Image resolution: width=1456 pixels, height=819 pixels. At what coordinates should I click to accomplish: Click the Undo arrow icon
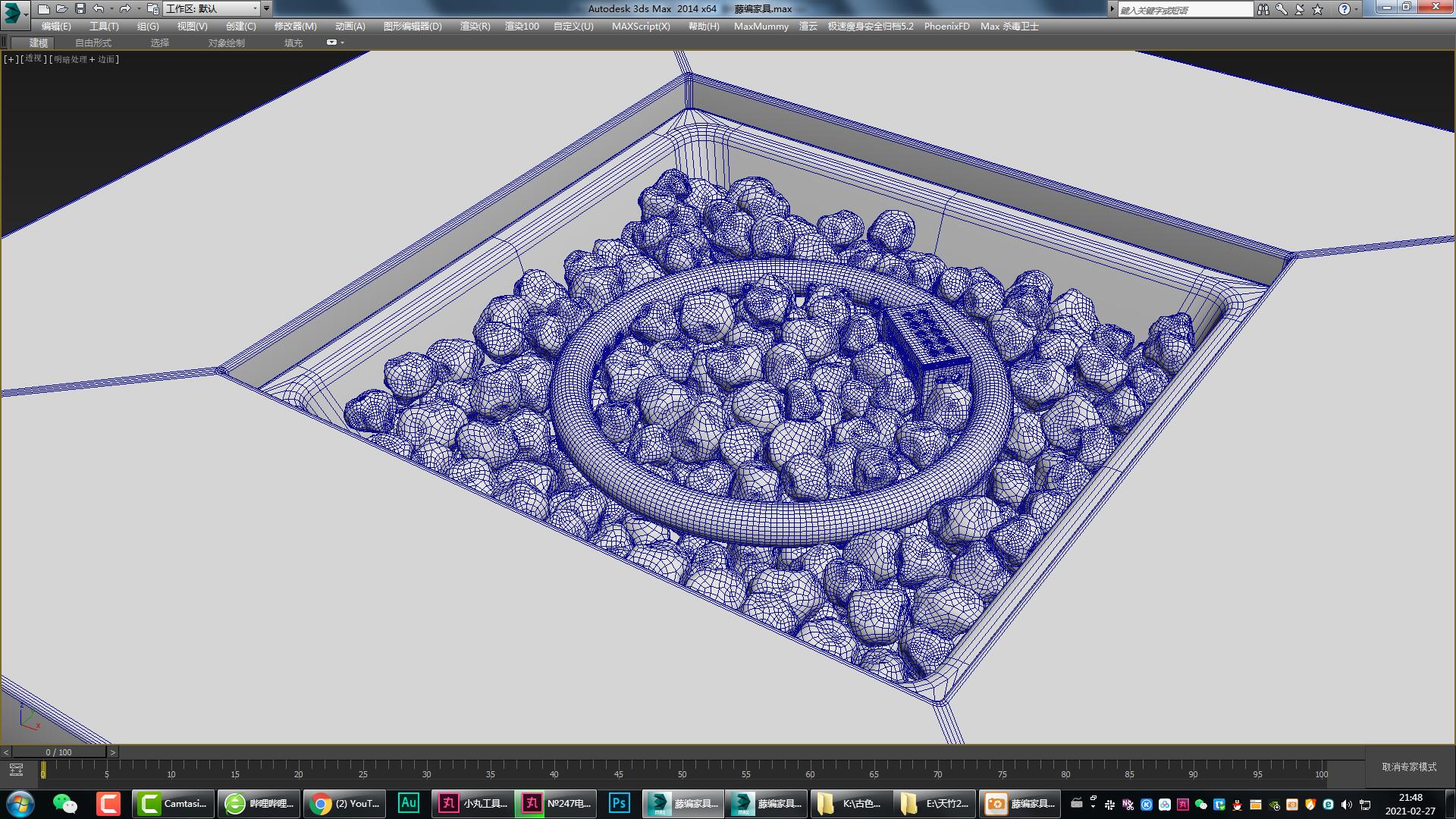pyautogui.click(x=99, y=9)
